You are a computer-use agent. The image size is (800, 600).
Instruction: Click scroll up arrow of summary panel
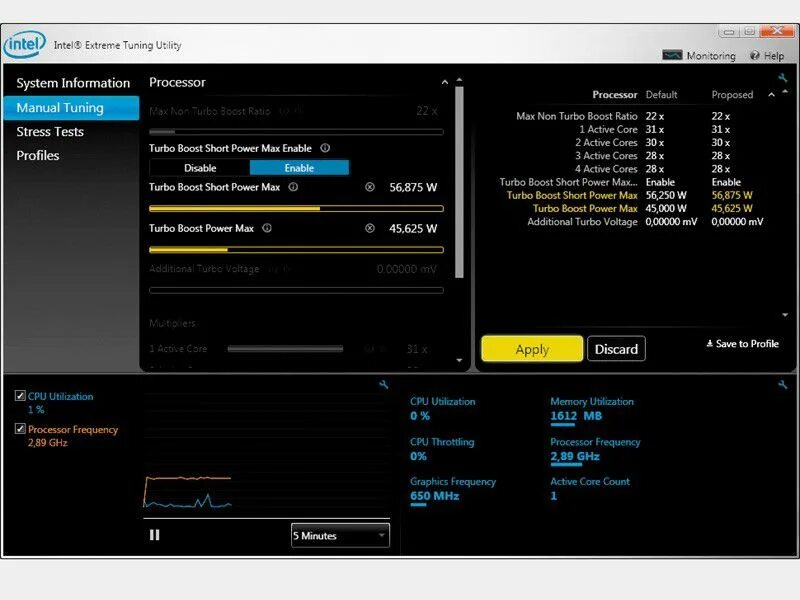(785, 92)
